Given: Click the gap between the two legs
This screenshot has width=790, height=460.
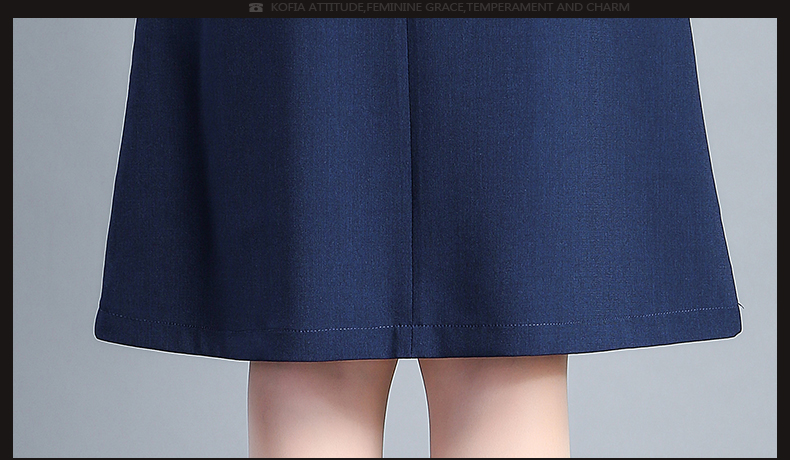Looking at the screenshot, I should point(408,410).
